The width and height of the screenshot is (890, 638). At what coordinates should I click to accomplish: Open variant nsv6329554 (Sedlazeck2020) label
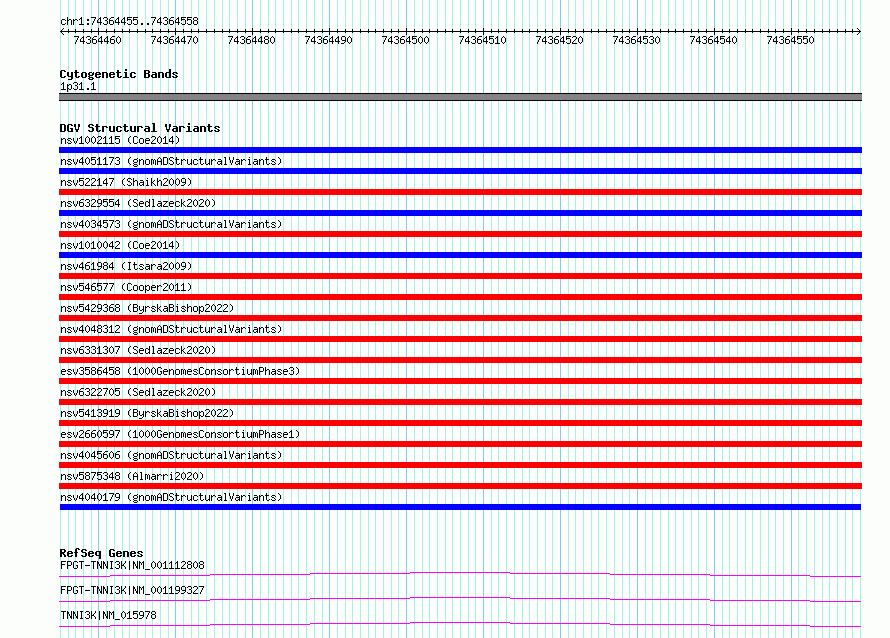point(138,203)
